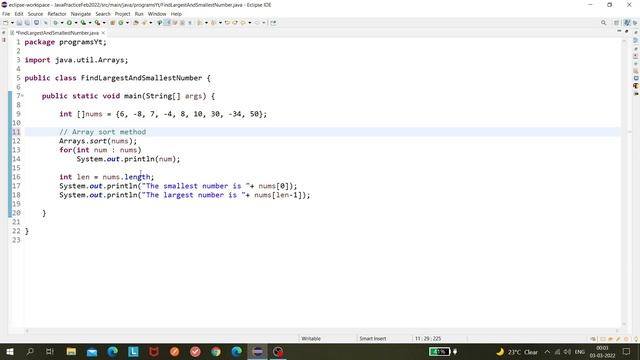
Task: Open the Help menu
Action: click(176, 14)
